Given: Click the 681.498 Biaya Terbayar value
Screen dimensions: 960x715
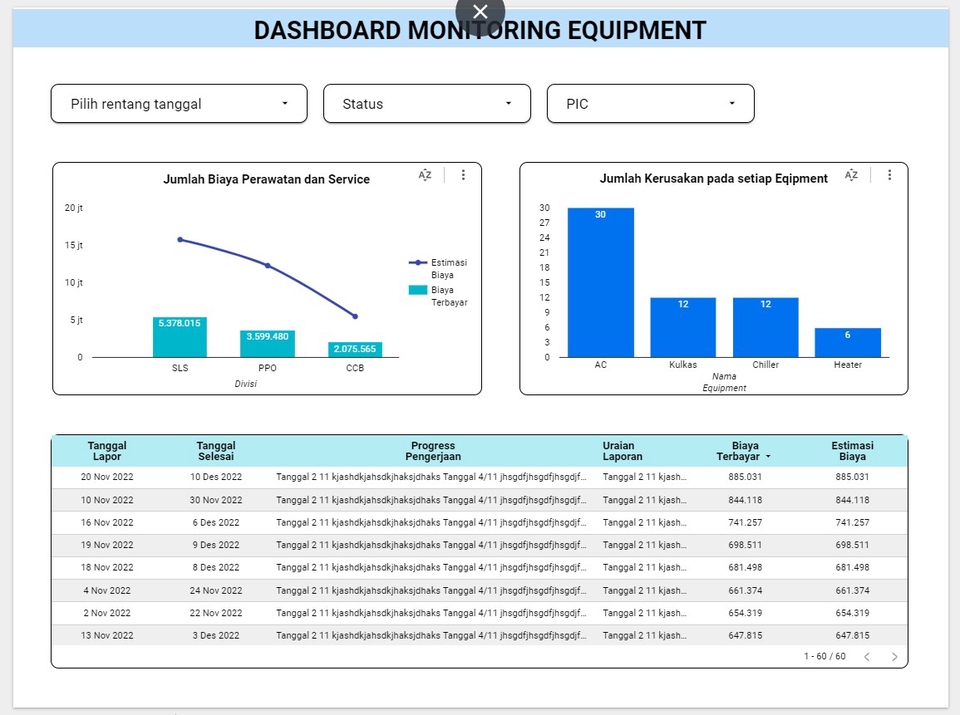Looking at the screenshot, I should tap(745, 567).
